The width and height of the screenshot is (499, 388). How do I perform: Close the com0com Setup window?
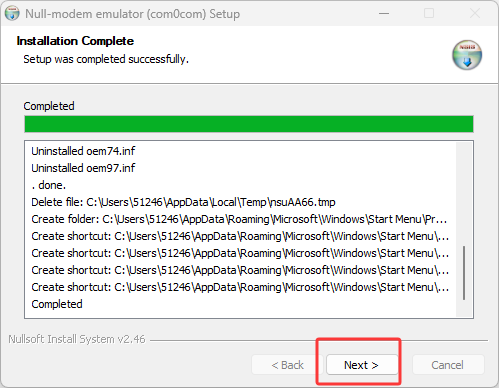click(475, 13)
